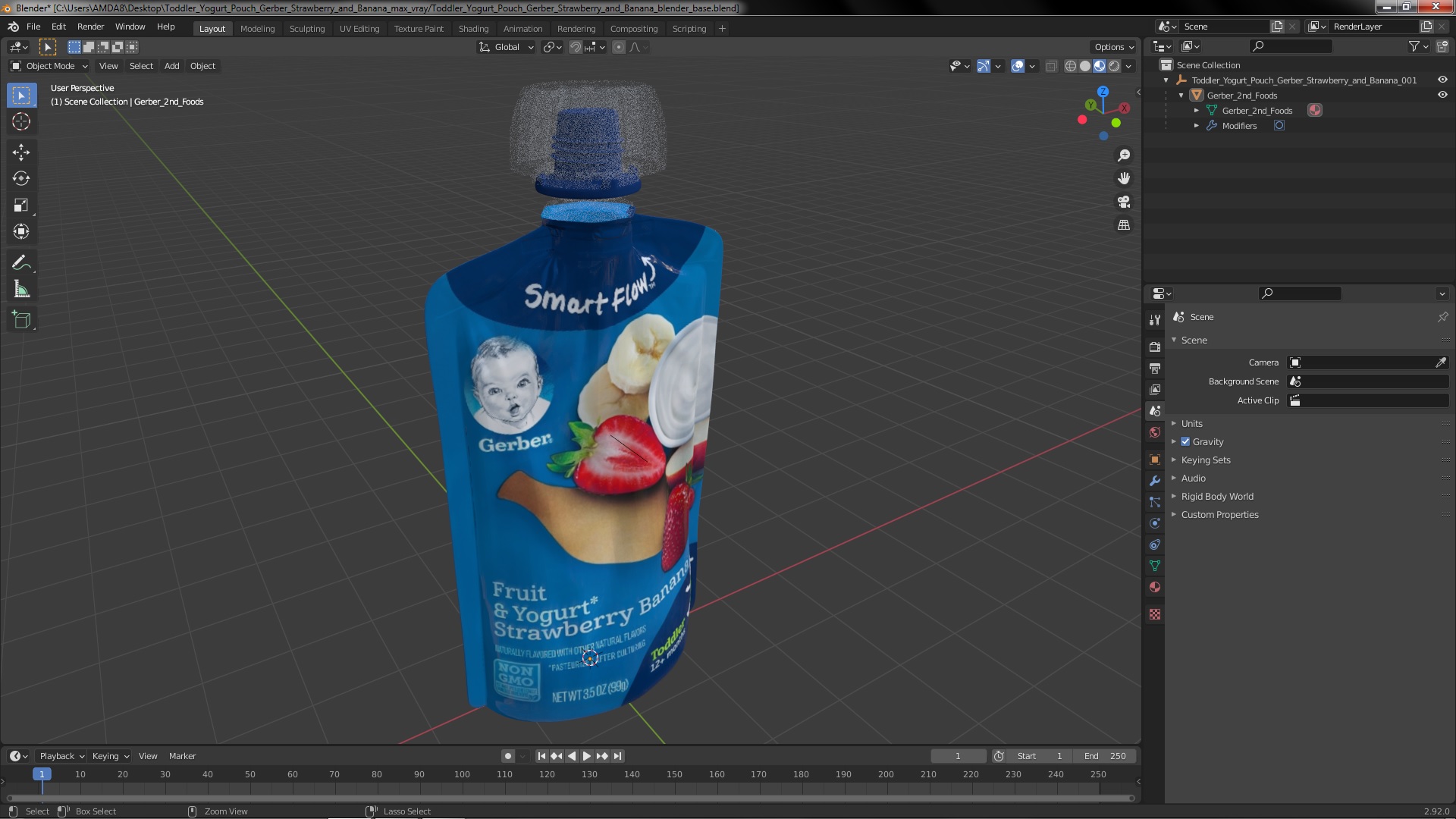This screenshot has height=819, width=1456.
Task: Select the Annotate tool
Action: coord(21,263)
